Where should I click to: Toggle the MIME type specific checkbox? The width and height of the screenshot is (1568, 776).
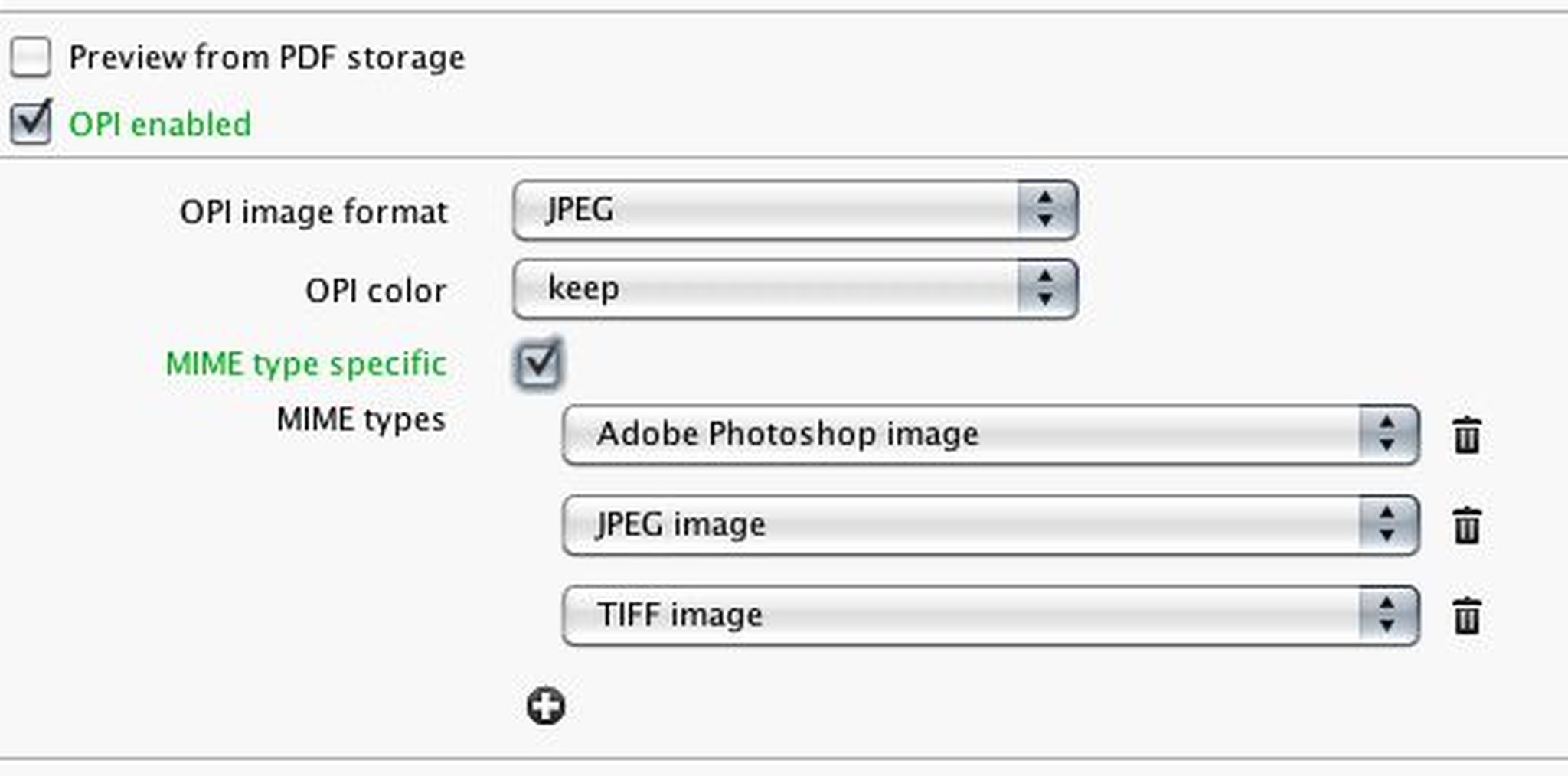click(538, 363)
